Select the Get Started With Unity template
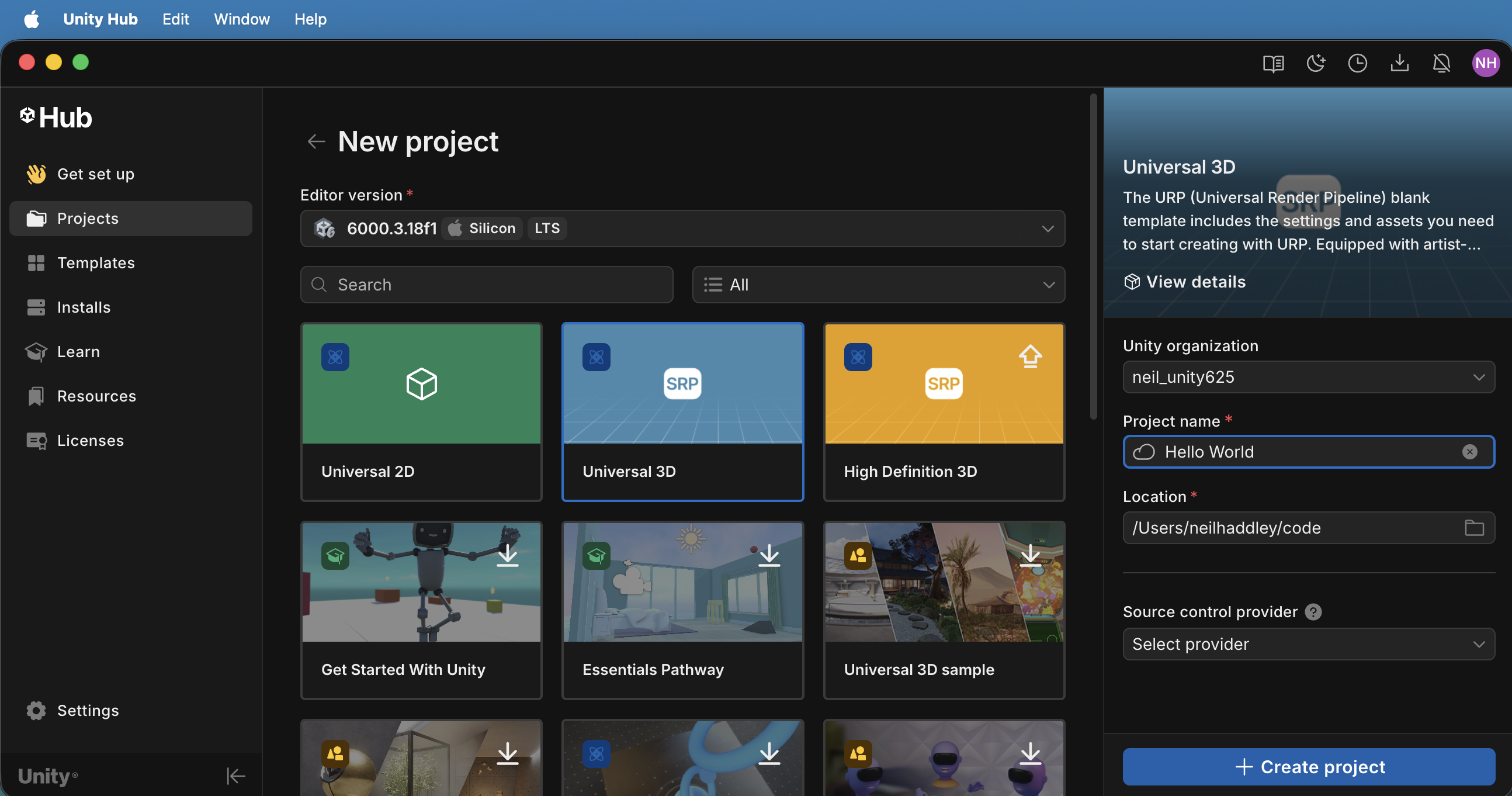 [x=421, y=610]
